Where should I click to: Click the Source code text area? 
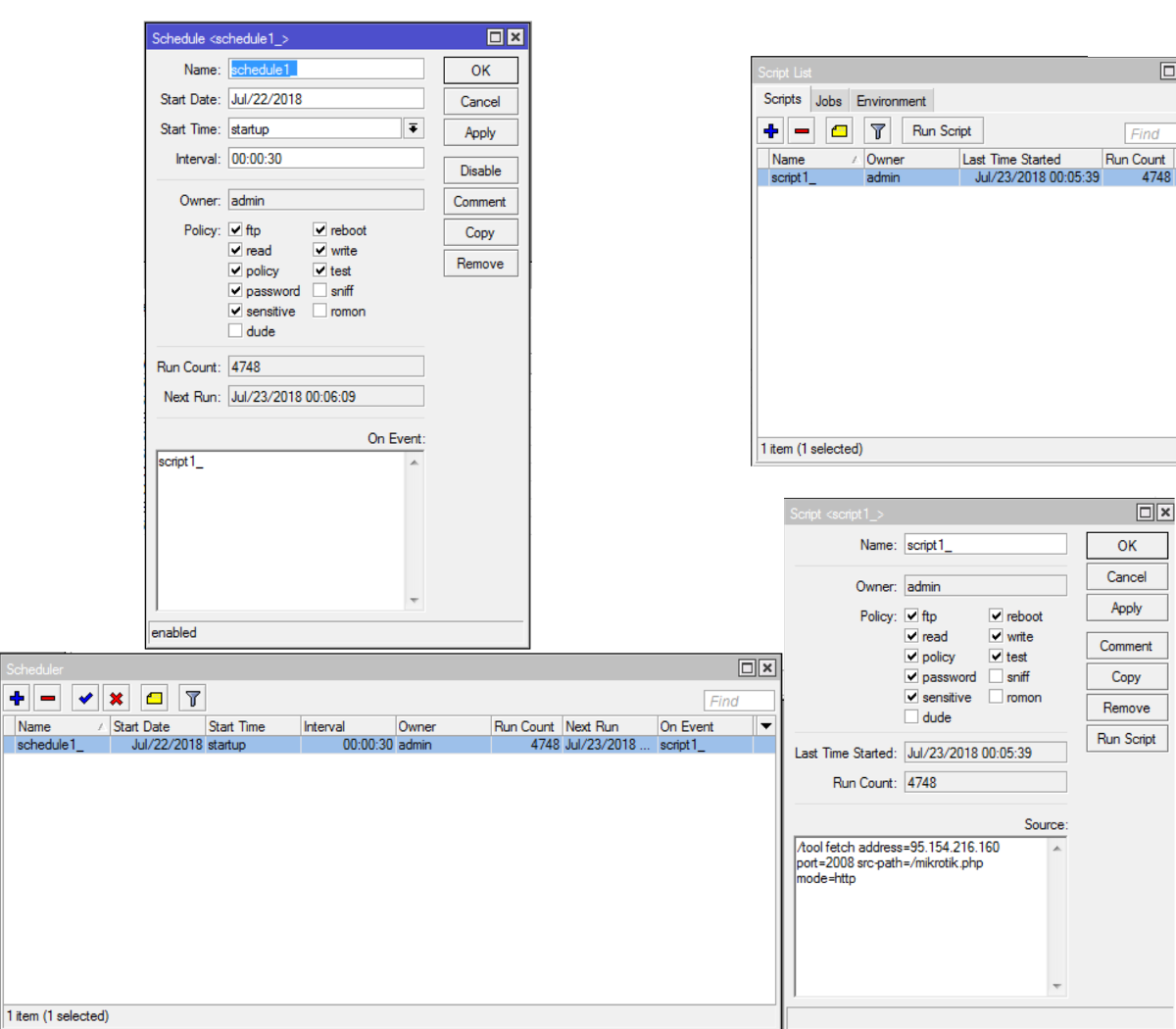pyautogui.click(x=922, y=916)
